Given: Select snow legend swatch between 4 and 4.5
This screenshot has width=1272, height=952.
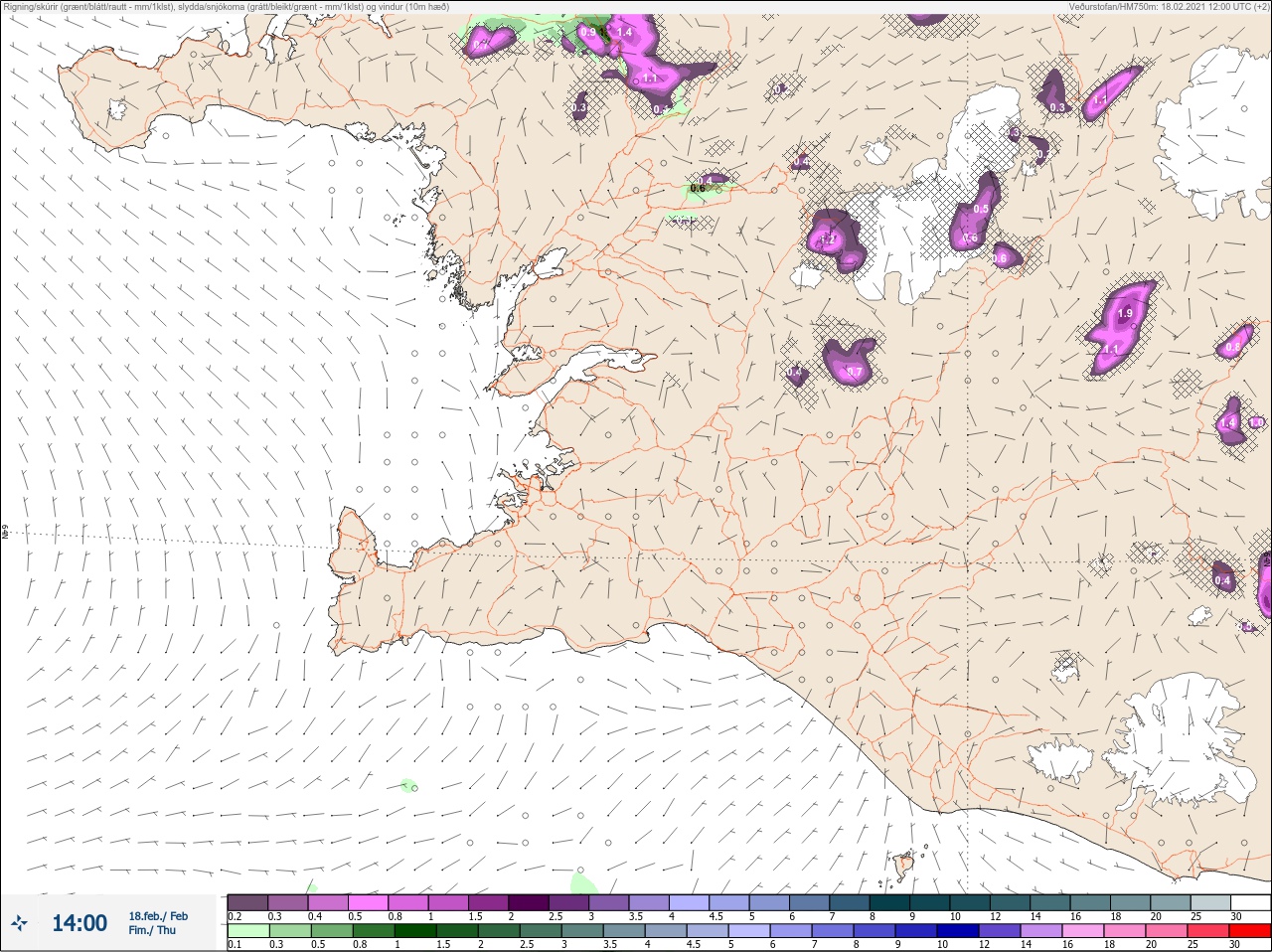Looking at the screenshot, I should pyautogui.click(x=691, y=902).
